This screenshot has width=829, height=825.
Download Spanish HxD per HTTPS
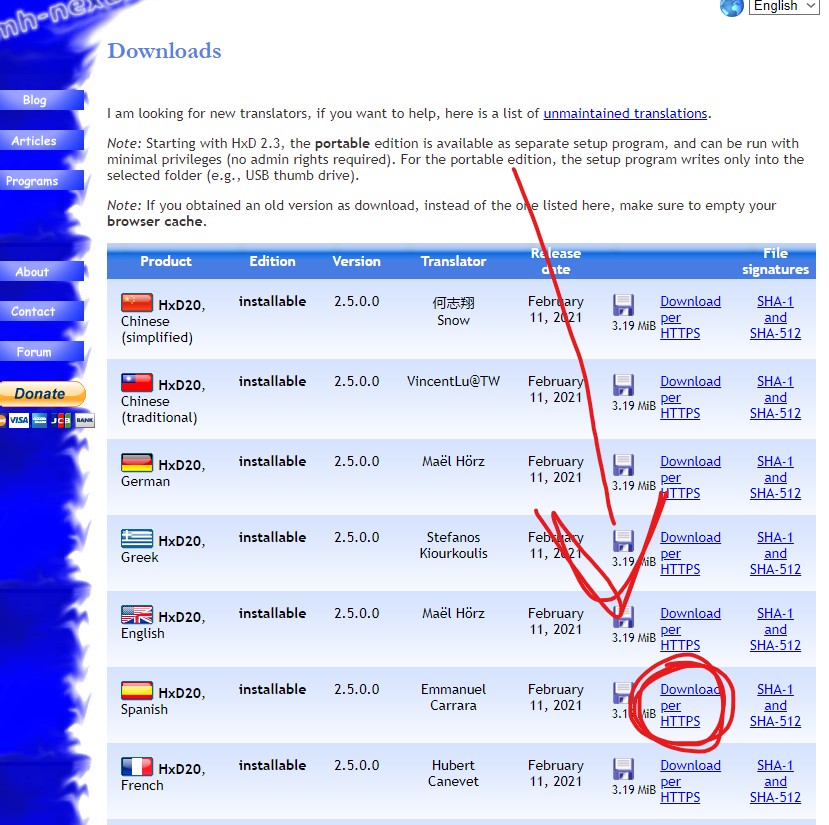coord(690,705)
